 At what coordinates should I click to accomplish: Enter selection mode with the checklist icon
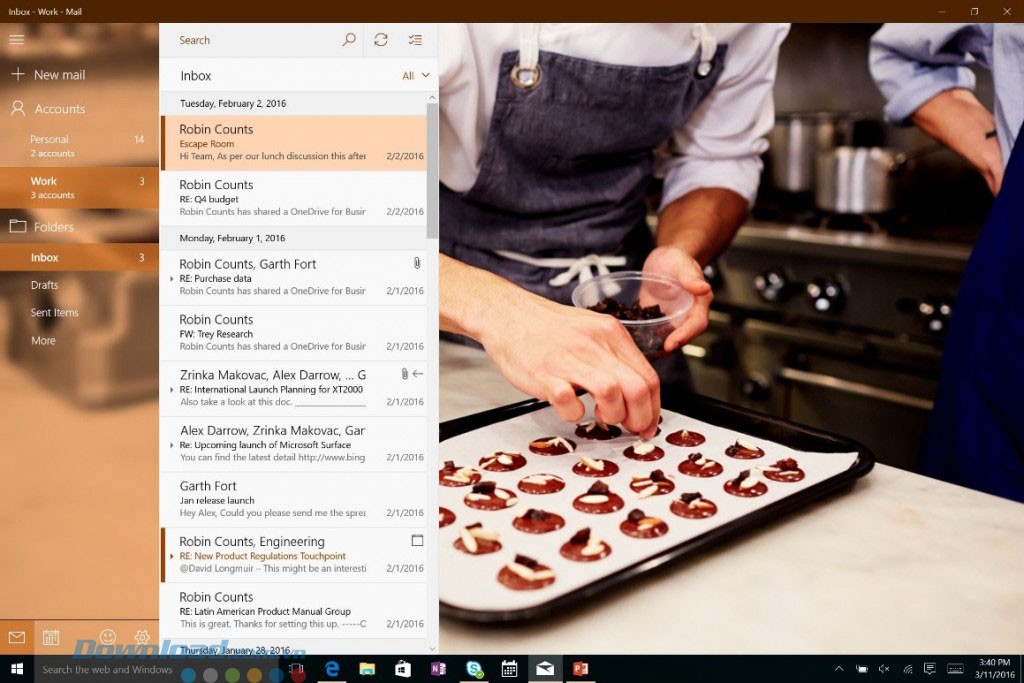(415, 40)
